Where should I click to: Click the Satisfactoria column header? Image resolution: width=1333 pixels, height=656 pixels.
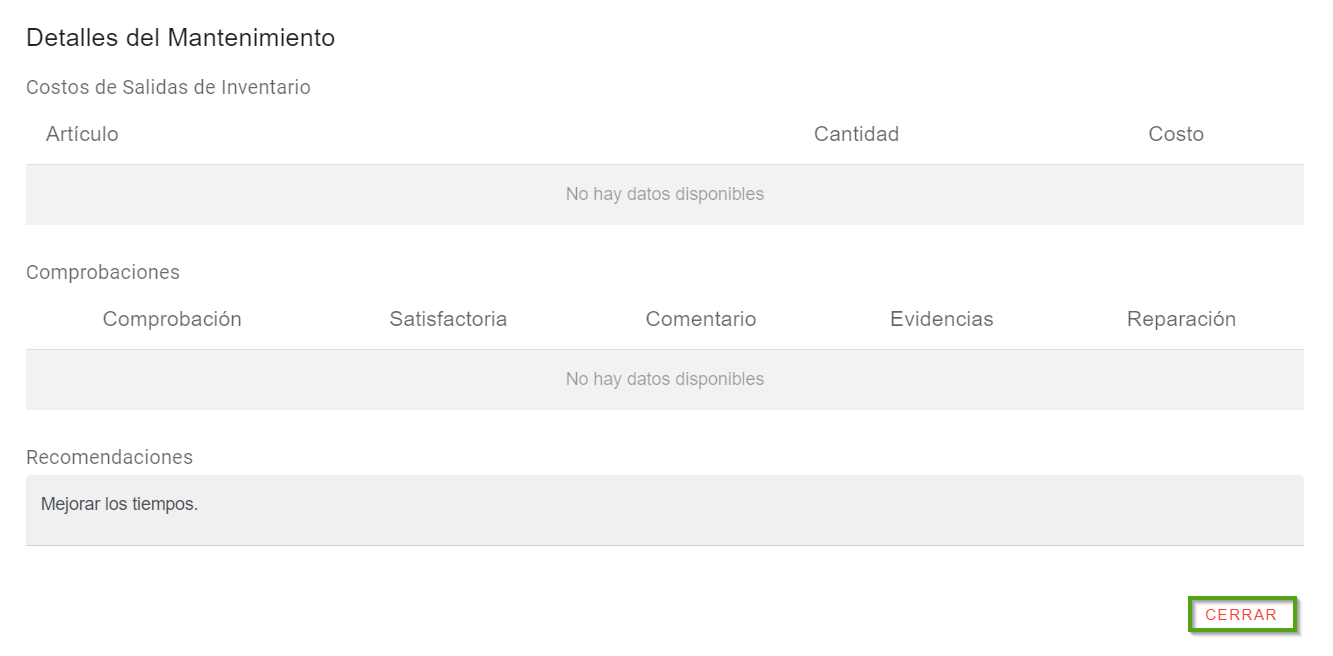pyautogui.click(x=448, y=319)
